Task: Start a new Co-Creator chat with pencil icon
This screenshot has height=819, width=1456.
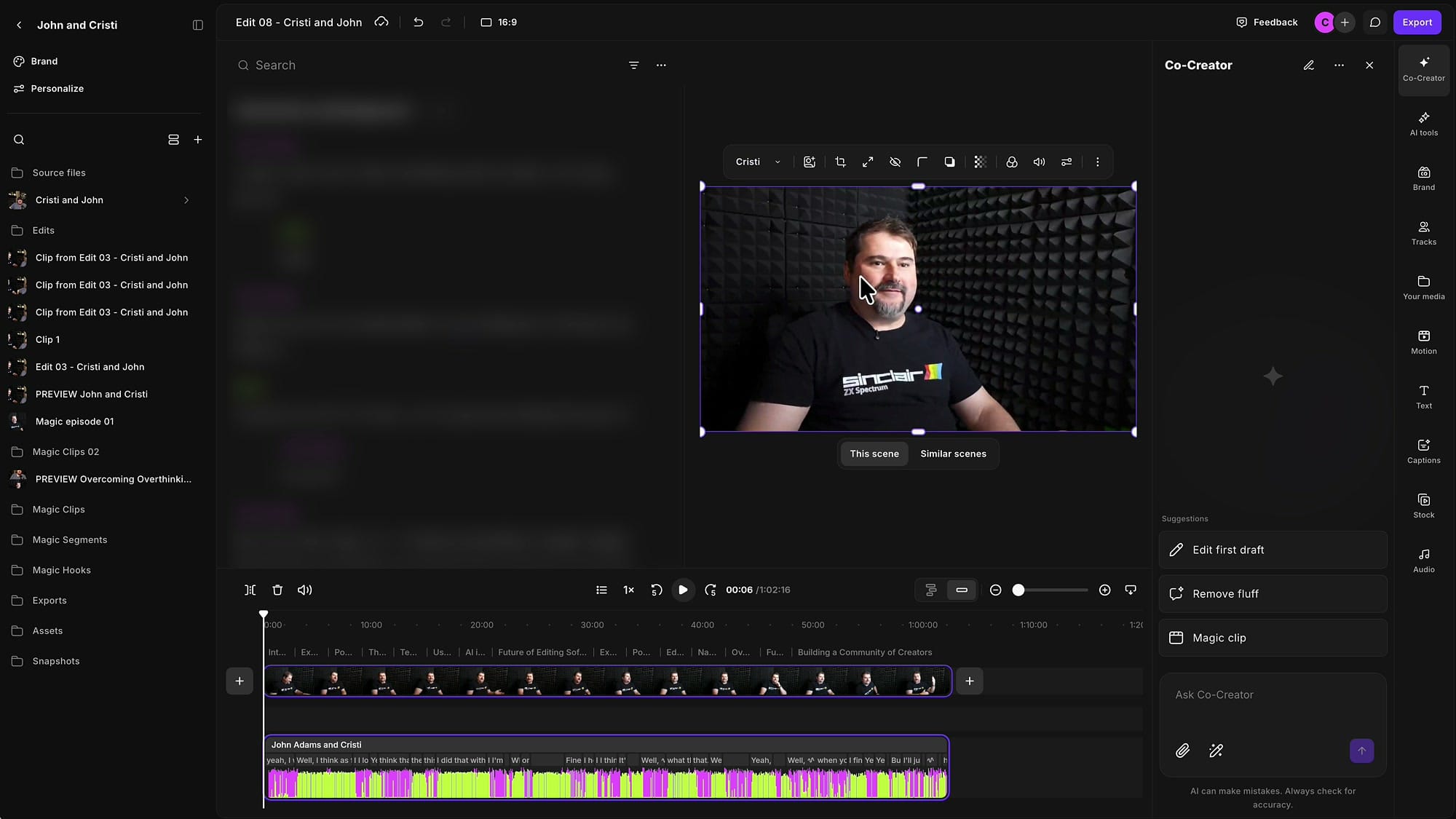Action: 1309,66
